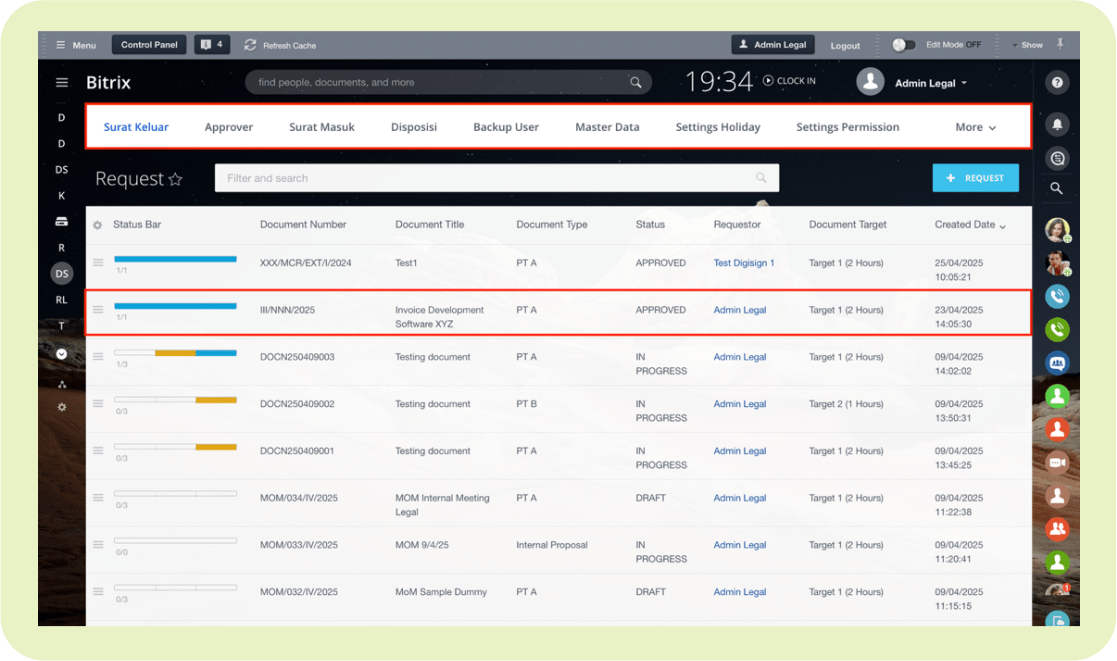Open the sitemap icon in left sidebar
The height and width of the screenshot is (661, 1117).
[x=61, y=384]
